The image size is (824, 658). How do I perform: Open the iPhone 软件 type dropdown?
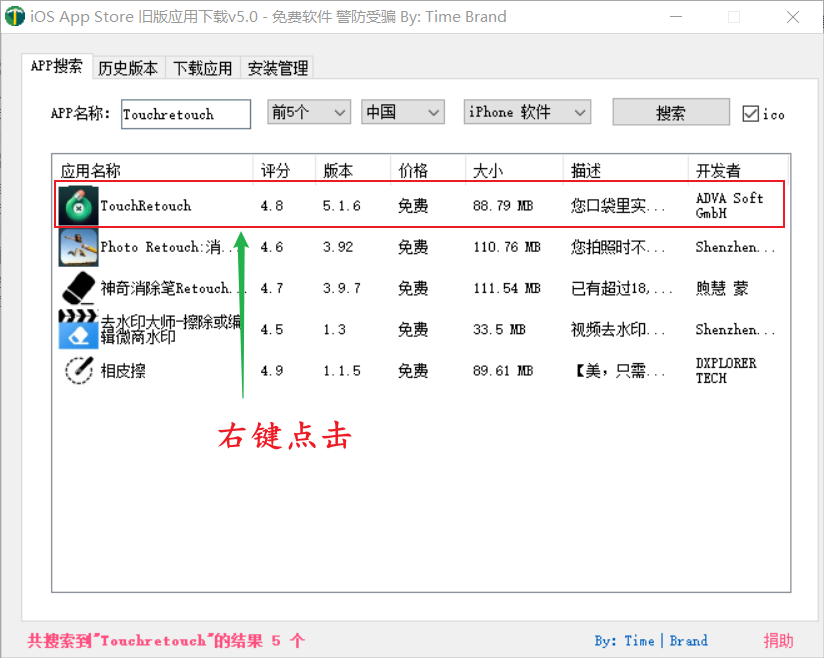point(527,112)
